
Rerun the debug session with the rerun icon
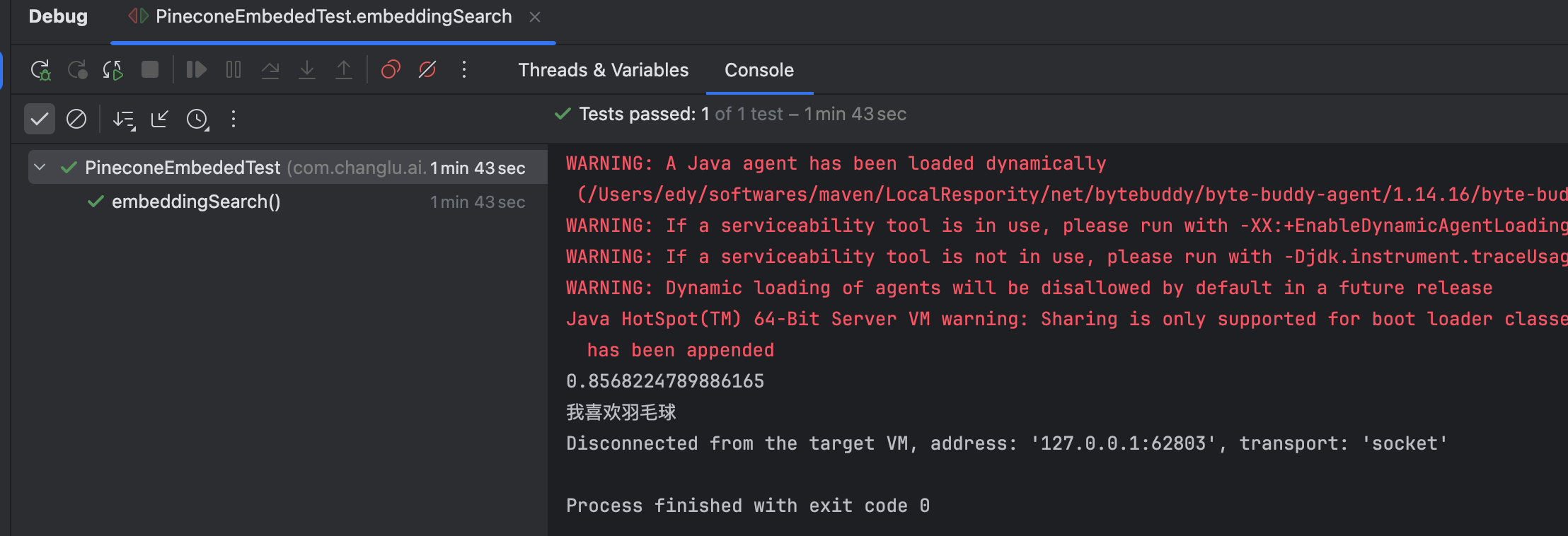pyautogui.click(x=40, y=70)
